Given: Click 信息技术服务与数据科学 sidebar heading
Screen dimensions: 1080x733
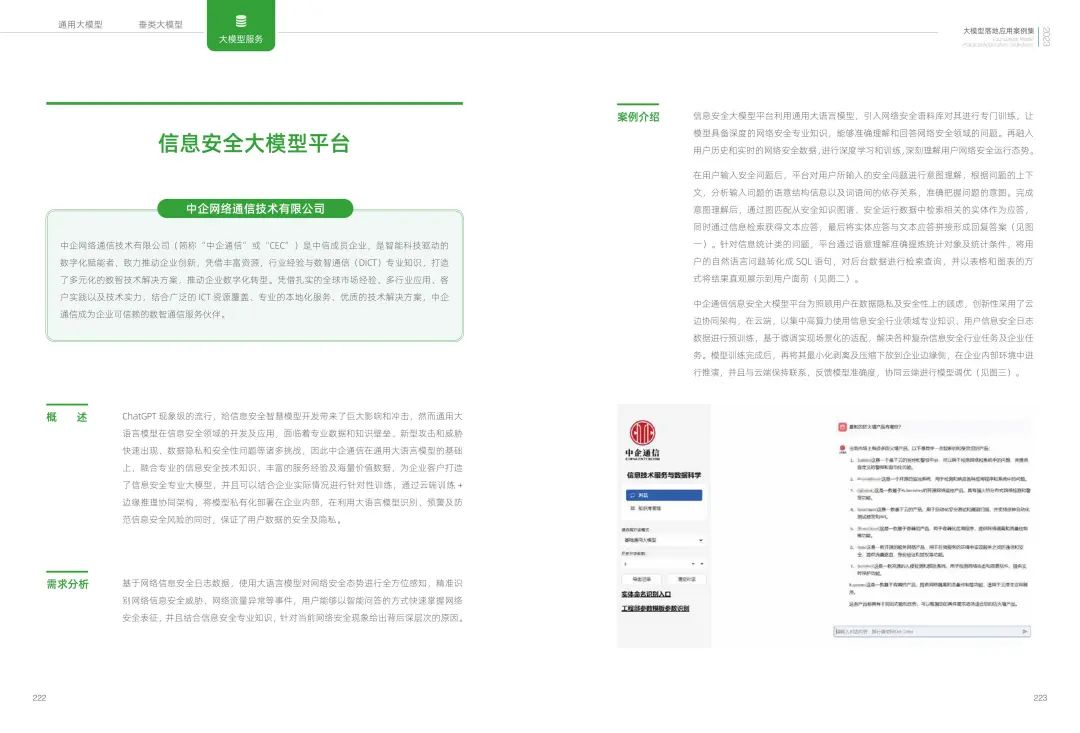Looking at the screenshot, I should 664,475.
